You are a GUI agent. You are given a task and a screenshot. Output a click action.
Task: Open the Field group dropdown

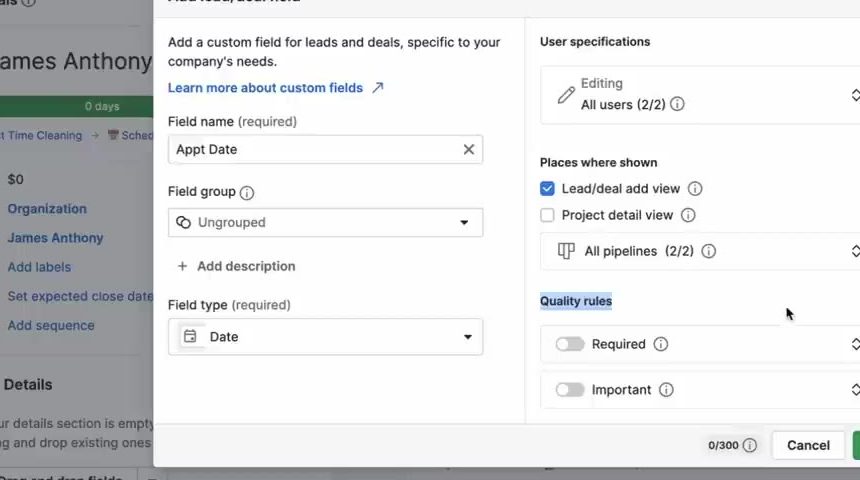pyautogui.click(x=325, y=222)
